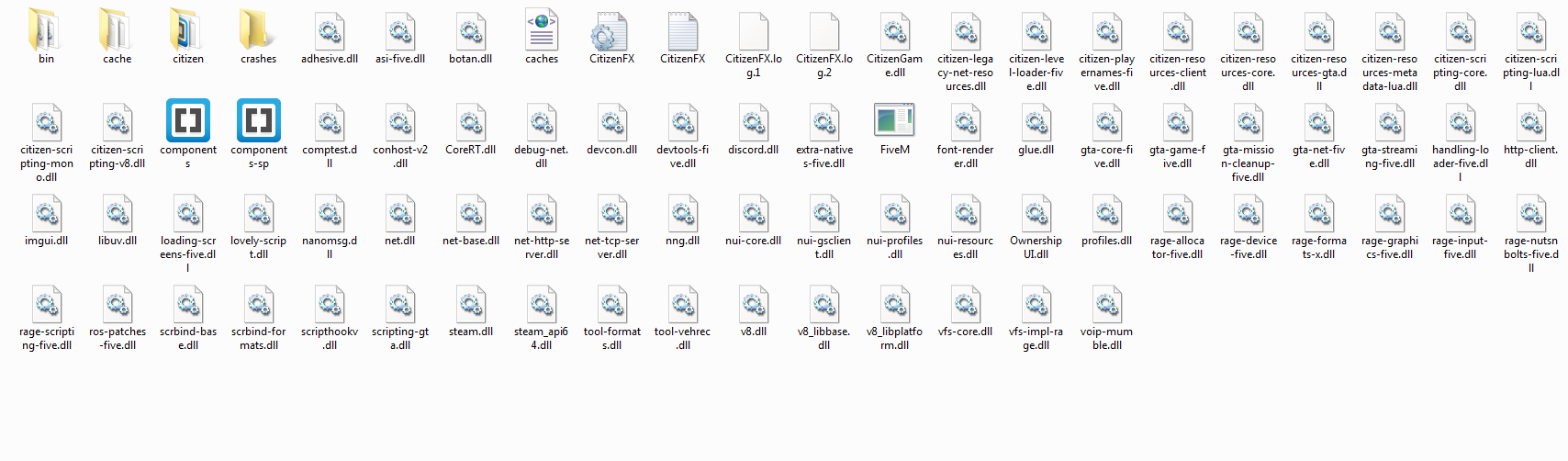1568x461 pixels.
Task: Click the imgui.dll file icon
Action: click(46, 212)
